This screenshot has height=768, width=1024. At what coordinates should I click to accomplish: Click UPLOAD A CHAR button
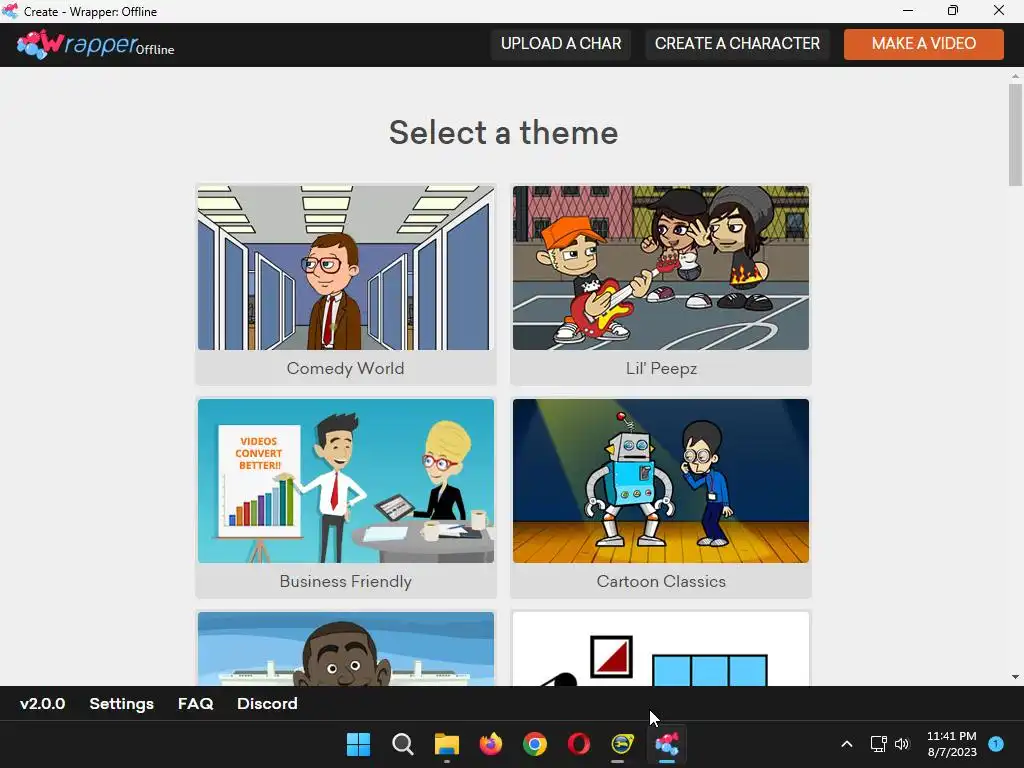[561, 44]
